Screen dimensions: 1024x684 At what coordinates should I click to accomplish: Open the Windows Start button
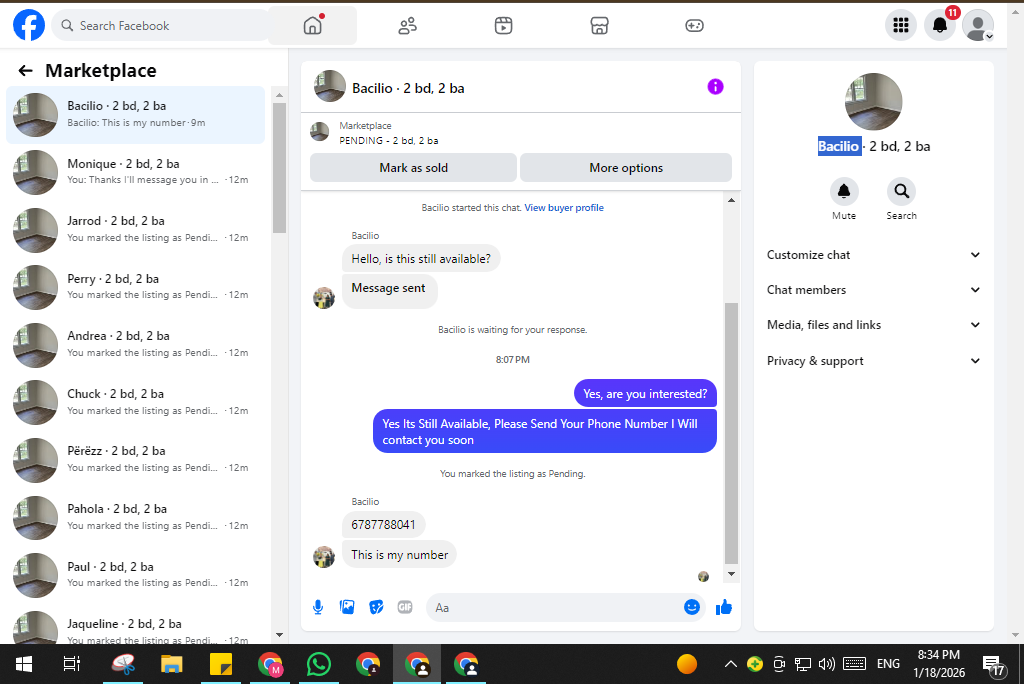pyautogui.click(x=24, y=664)
